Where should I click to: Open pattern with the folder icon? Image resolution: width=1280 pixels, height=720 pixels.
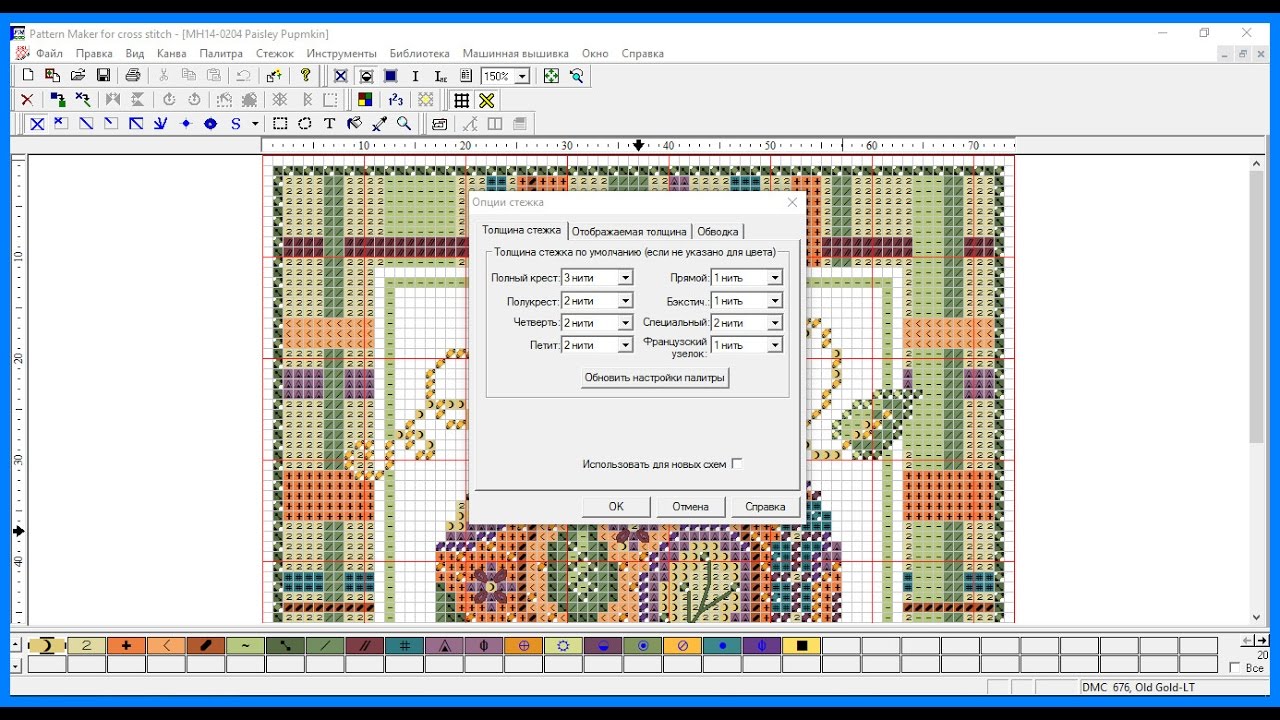[x=78, y=75]
